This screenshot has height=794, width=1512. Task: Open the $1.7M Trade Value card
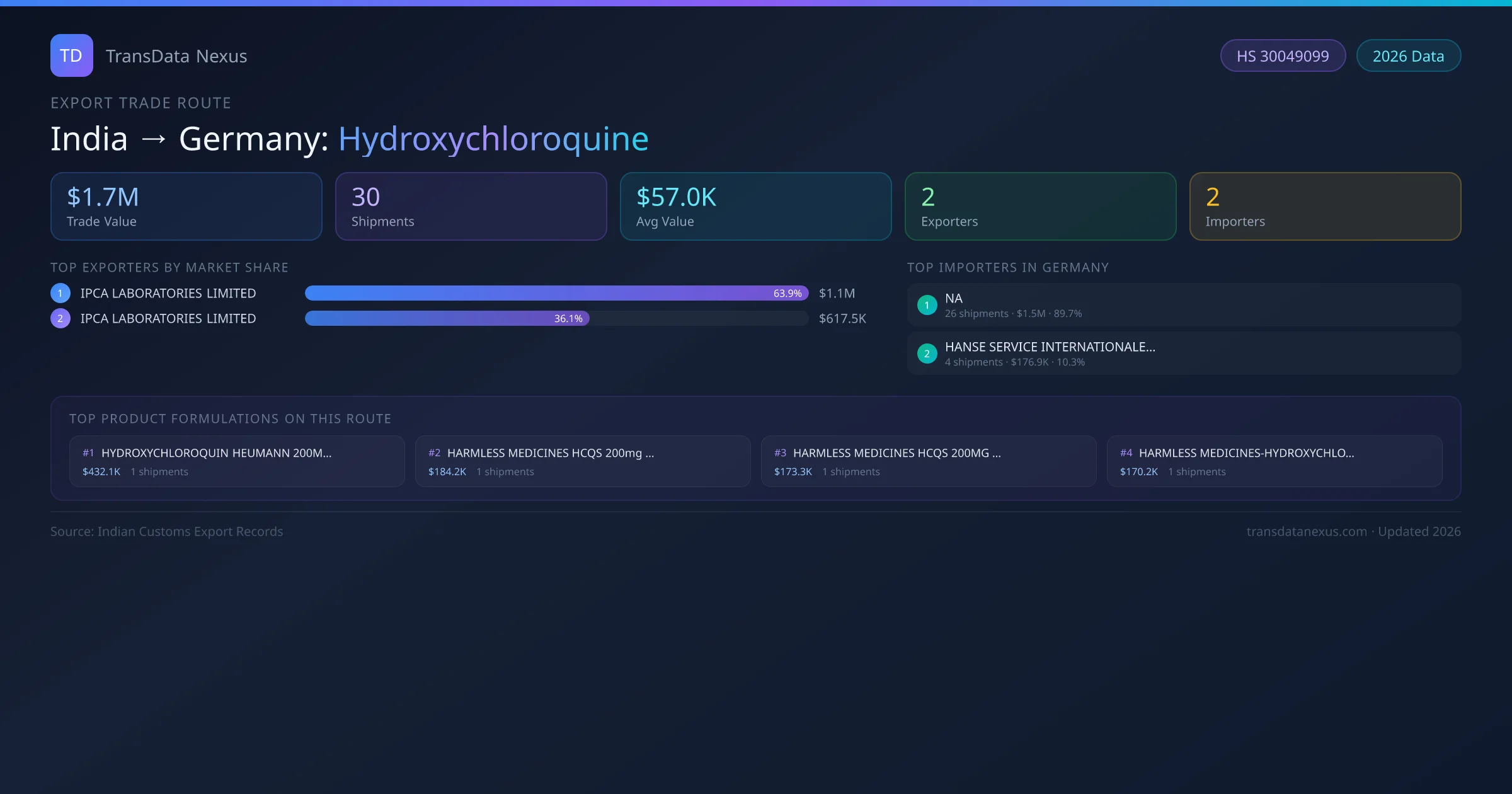tap(186, 207)
